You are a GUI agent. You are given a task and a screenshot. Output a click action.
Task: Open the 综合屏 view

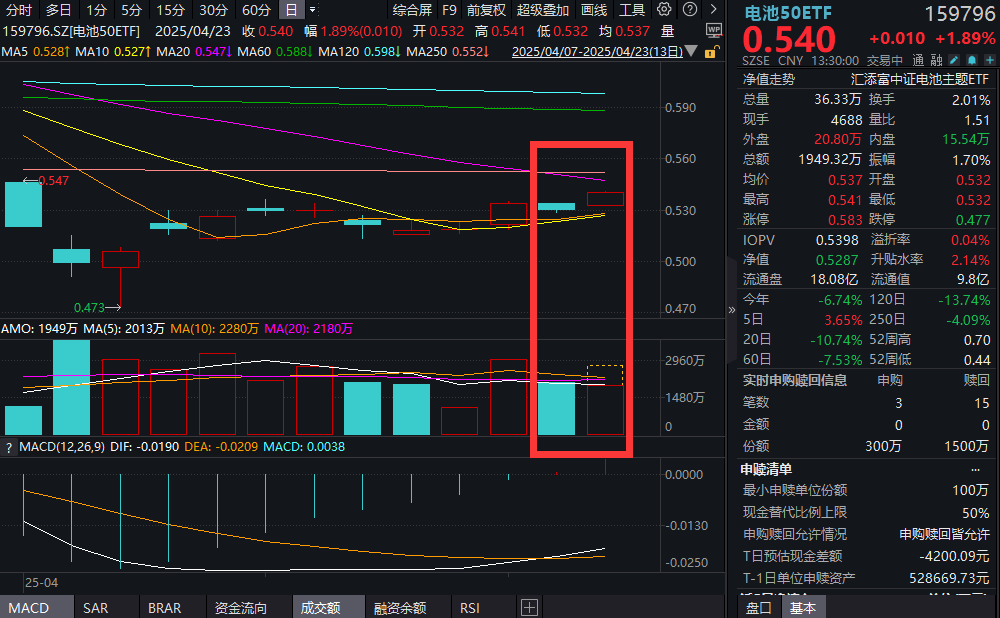tap(412, 10)
